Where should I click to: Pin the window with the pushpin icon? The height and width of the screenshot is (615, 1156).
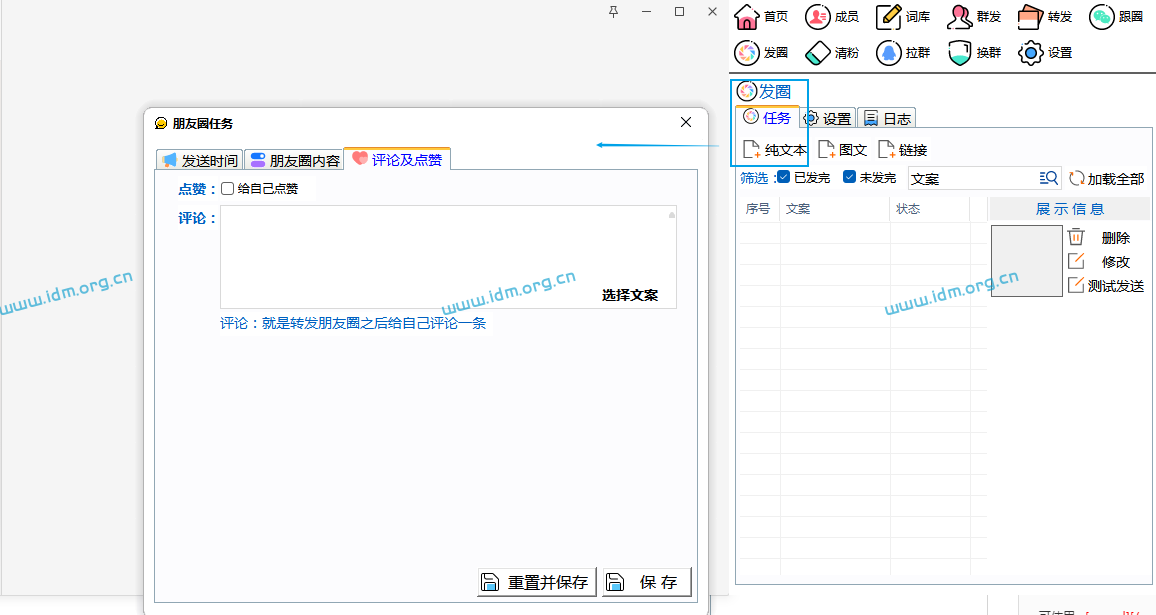(613, 11)
